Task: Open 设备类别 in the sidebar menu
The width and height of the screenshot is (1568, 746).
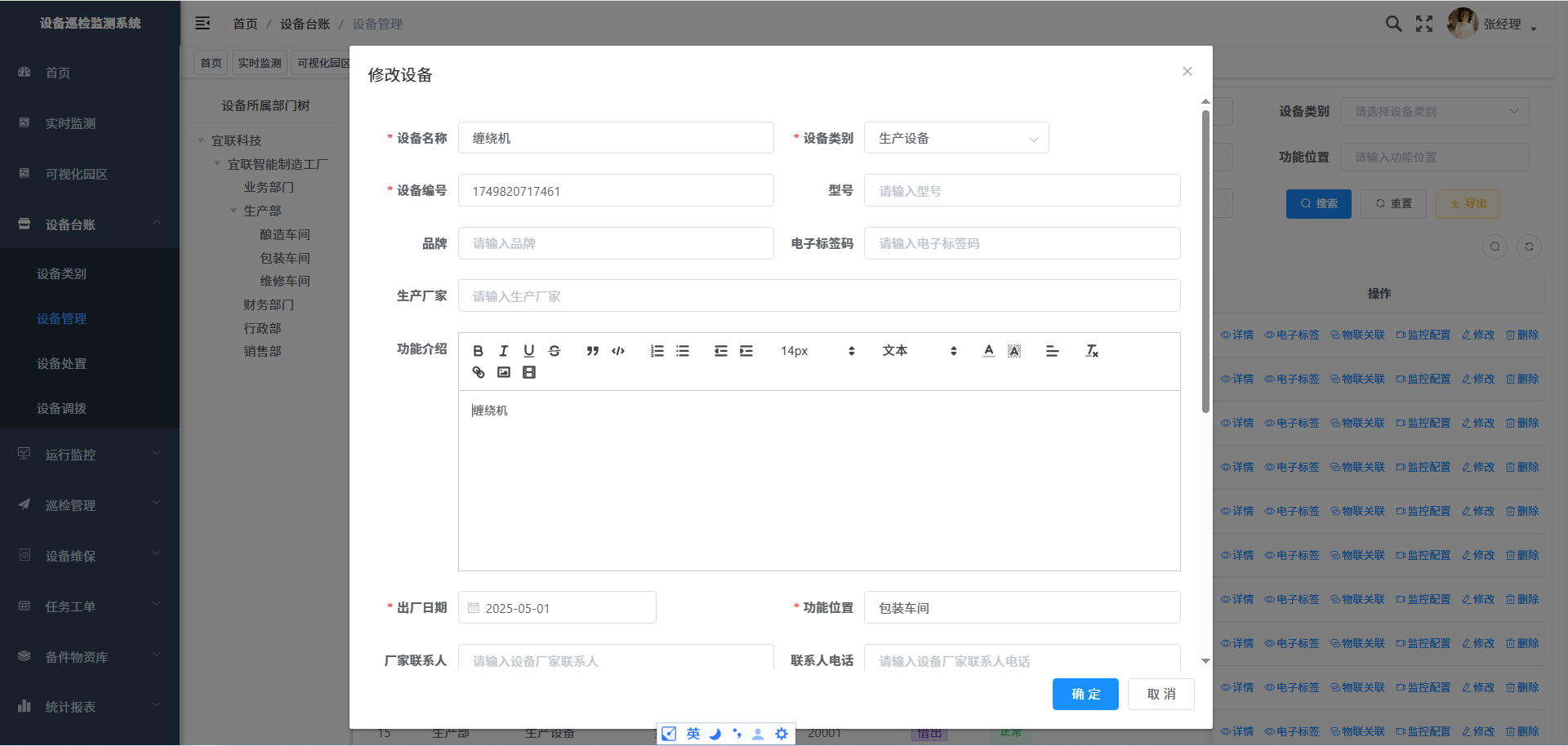Action: coord(61,273)
